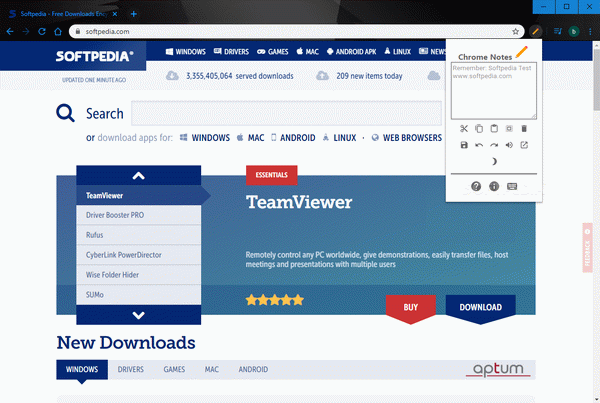
Task: Open the FEEDBACK side tab
Action: 587,248
